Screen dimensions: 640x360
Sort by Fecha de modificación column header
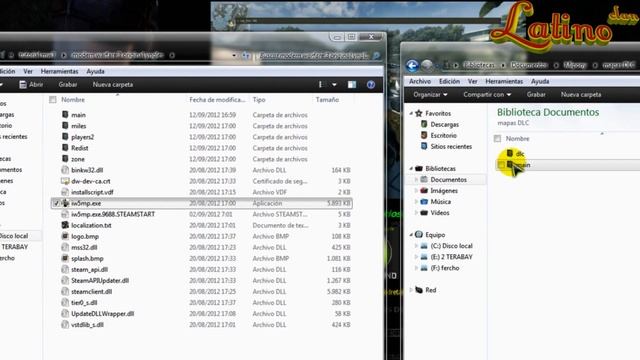point(217,100)
